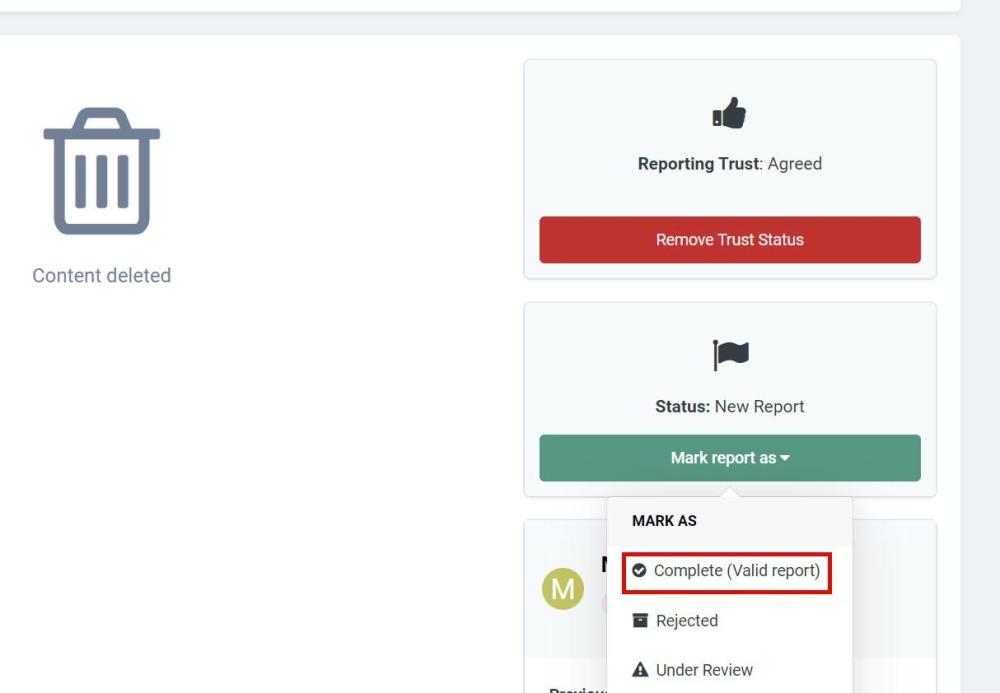Click the "MARK AS" menu header
The image size is (1000, 693).
(x=664, y=521)
